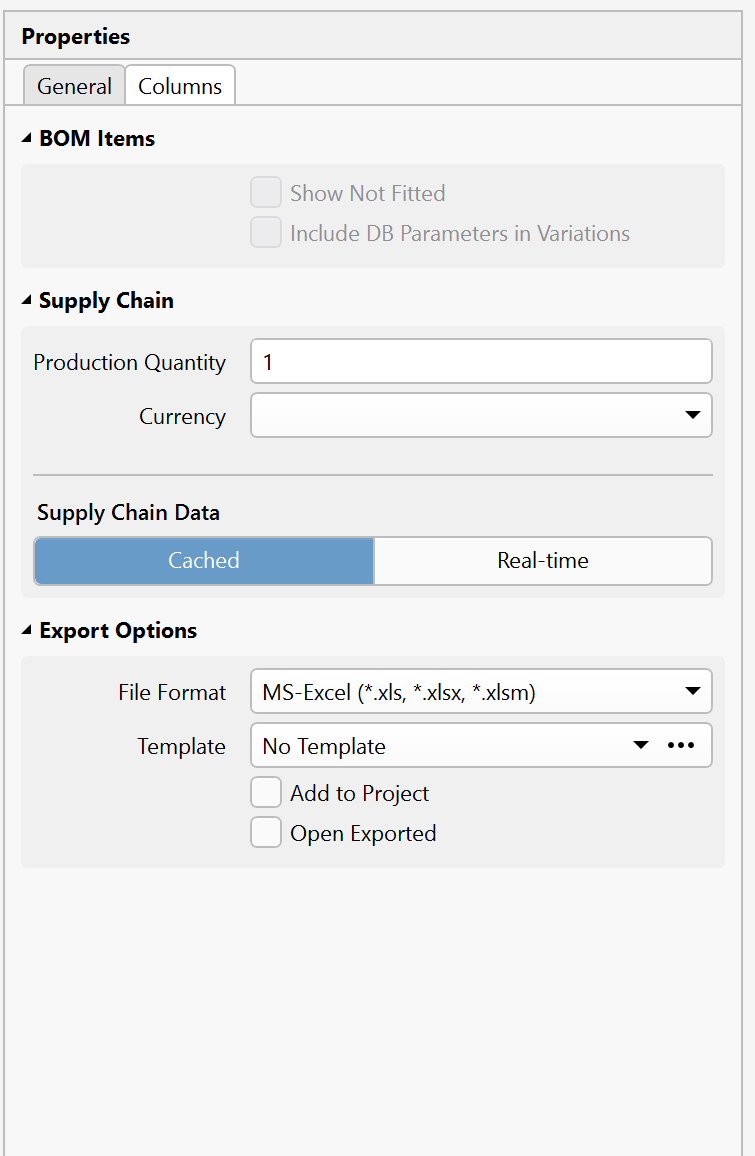
Task: Click the Production Quantity input field
Action: pos(480,362)
